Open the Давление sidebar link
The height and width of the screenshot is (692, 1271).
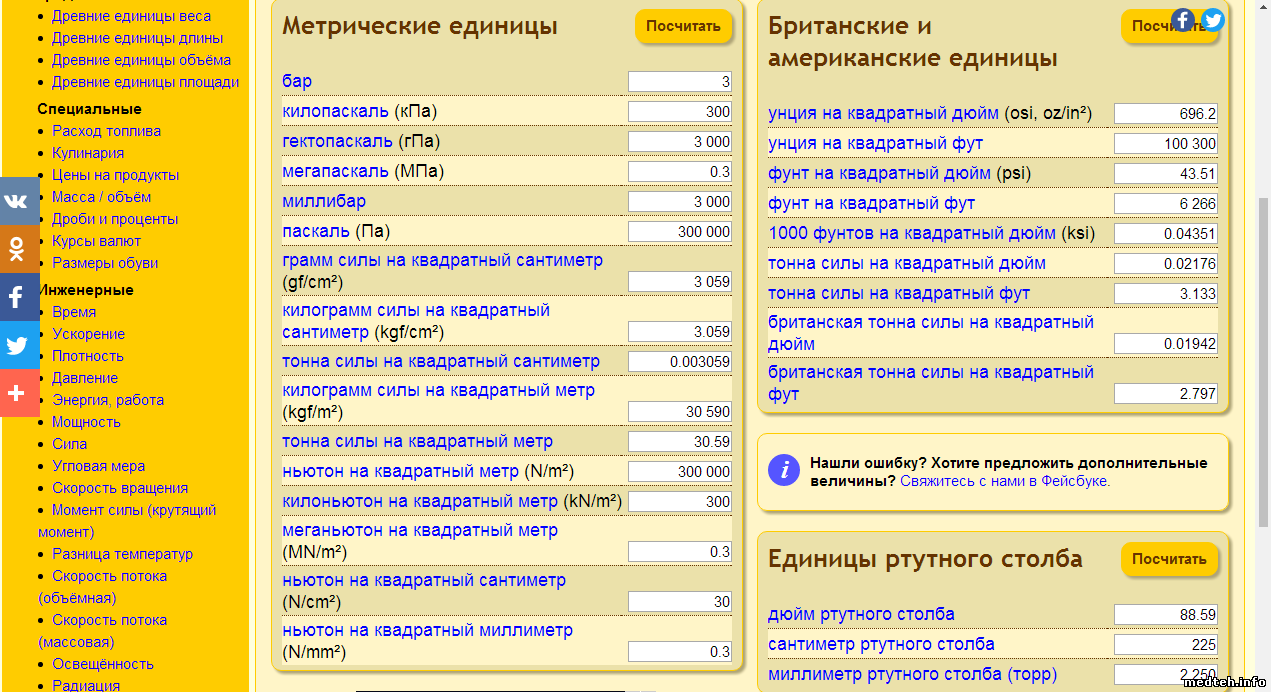(85, 378)
